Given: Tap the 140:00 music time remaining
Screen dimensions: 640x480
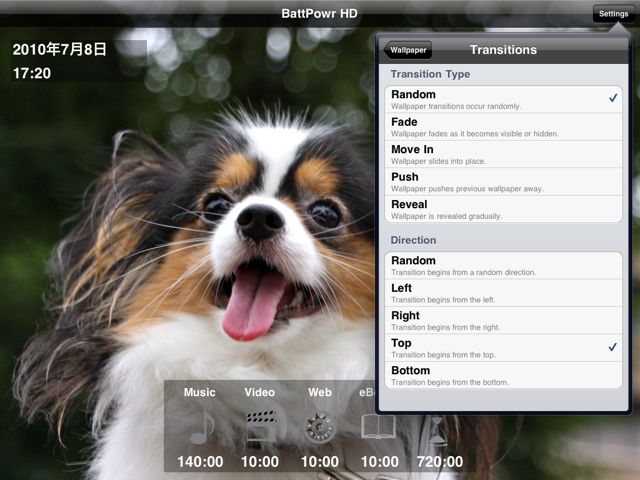Looking at the screenshot, I should [x=200, y=462].
